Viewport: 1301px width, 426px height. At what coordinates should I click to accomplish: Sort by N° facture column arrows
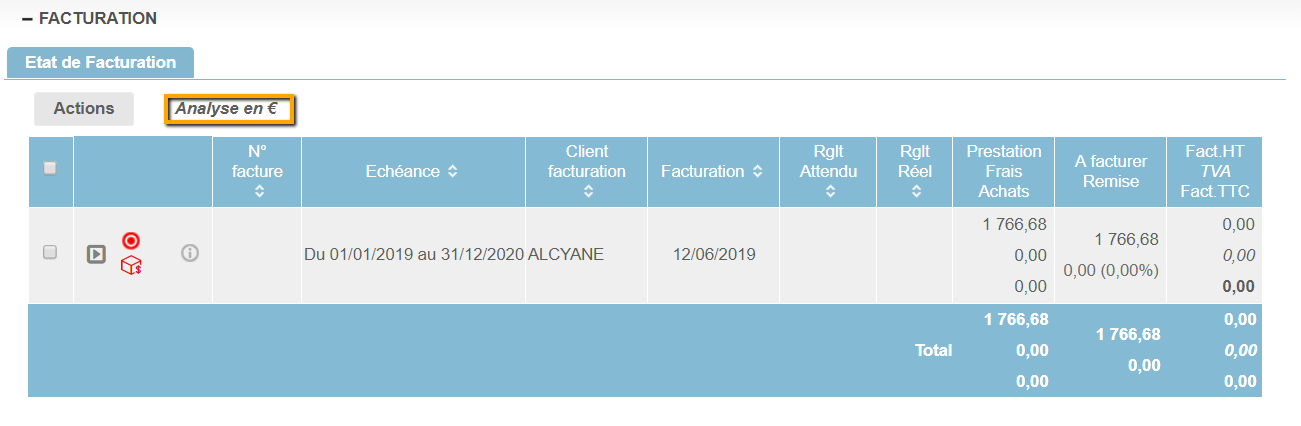click(x=259, y=190)
